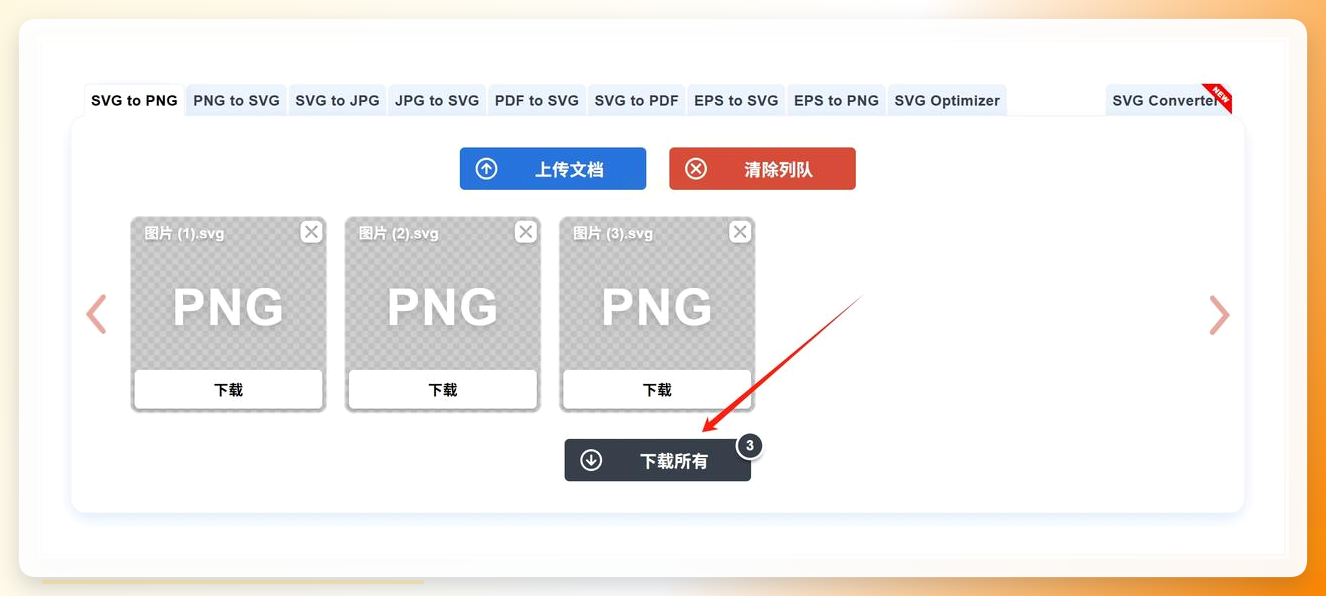The image size is (1326, 596).
Task: Select the EPS to SVG tab
Action: pyautogui.click(x=736, y=100)
